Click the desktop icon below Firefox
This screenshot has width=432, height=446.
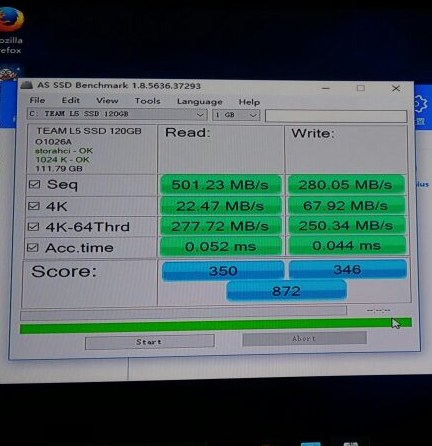click(x=9, y=73)
